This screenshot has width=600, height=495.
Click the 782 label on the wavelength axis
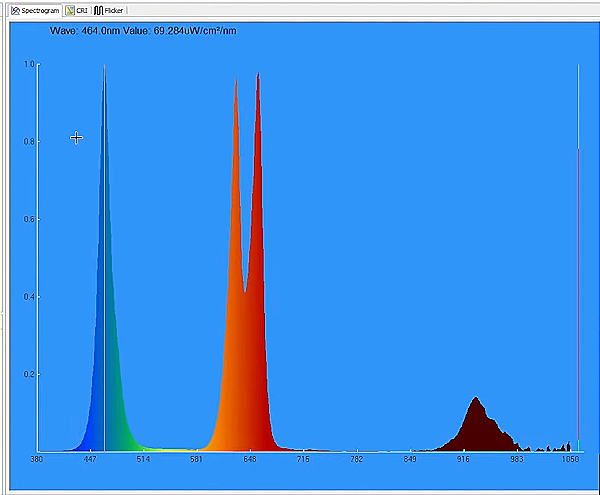tap(356, 460)
